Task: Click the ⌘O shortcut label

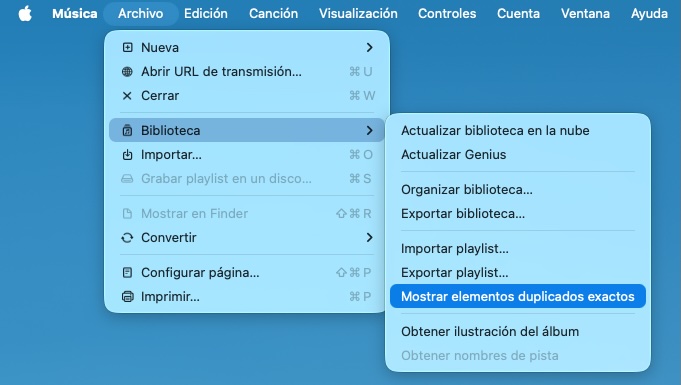Action: (x=361, y=155)
